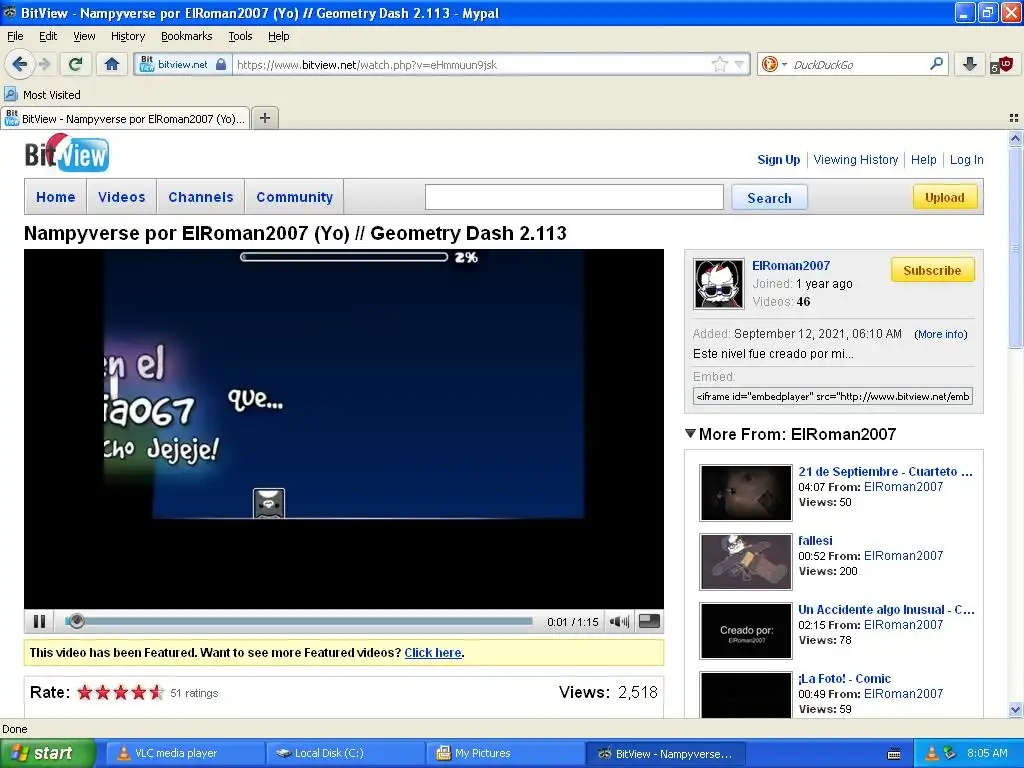Viewport: 1024px width, 768px height.
Task: Open the ElRoman2007 channel name link
Action: click(x=791, y=265)
